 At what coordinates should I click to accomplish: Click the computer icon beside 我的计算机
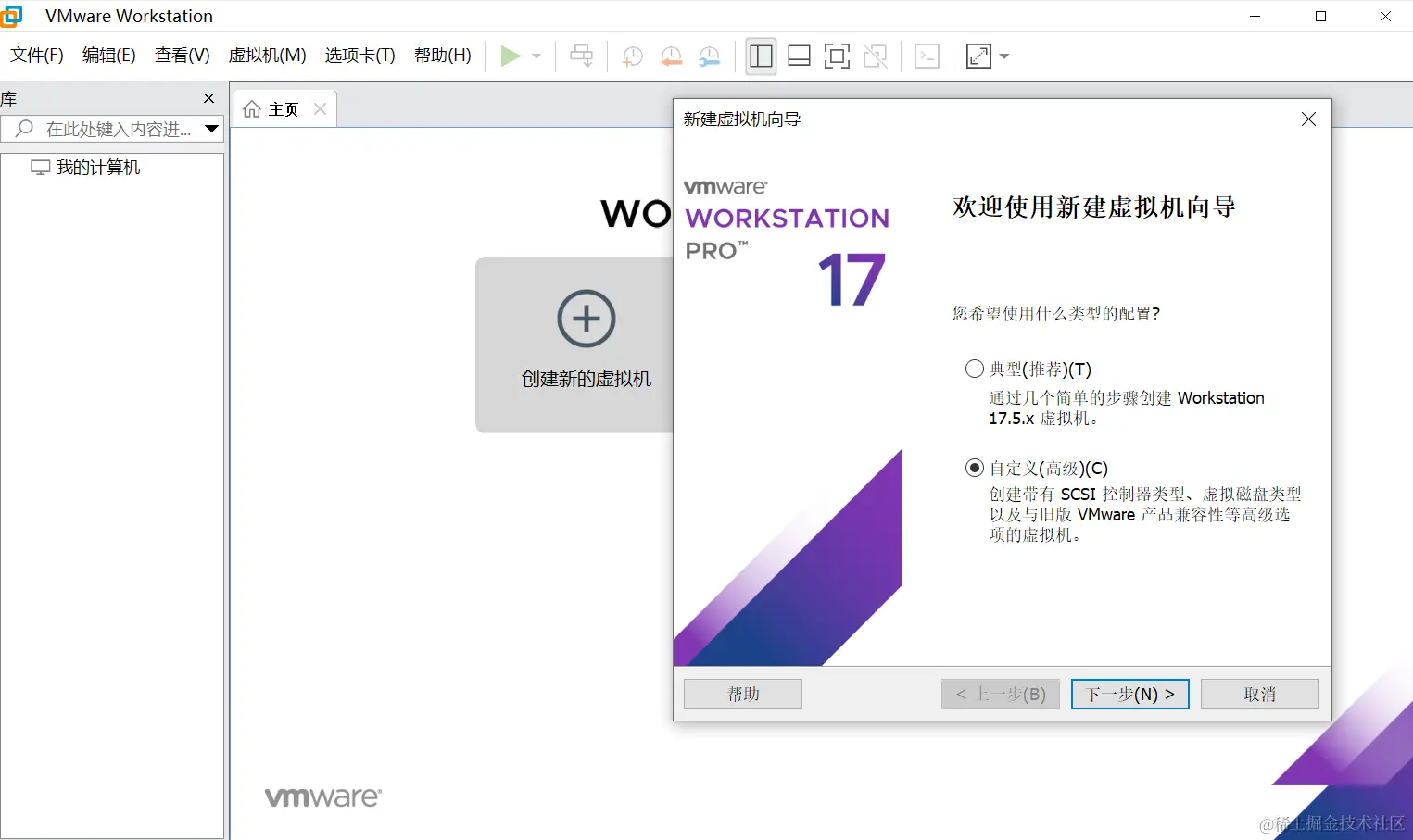[40, 168]
